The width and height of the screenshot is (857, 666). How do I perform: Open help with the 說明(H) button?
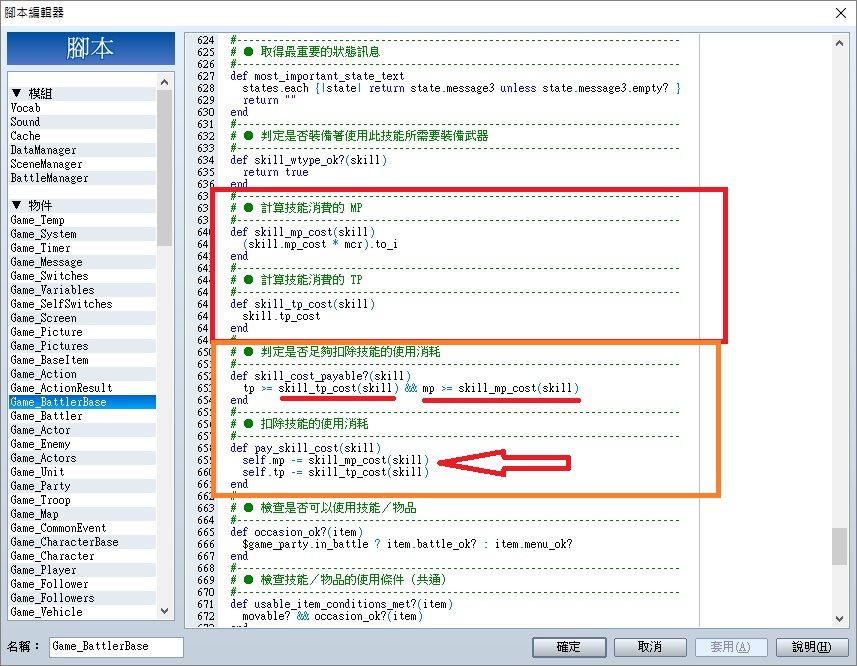pyautogui.click(x=812, y=647)
